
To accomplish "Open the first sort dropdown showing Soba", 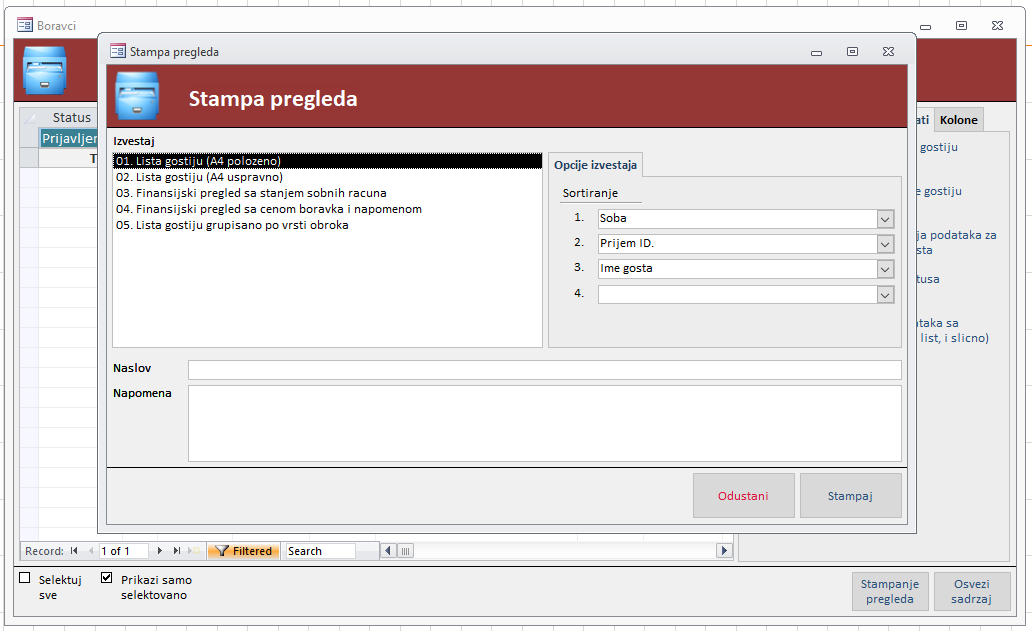I will (x=884, y=218).
